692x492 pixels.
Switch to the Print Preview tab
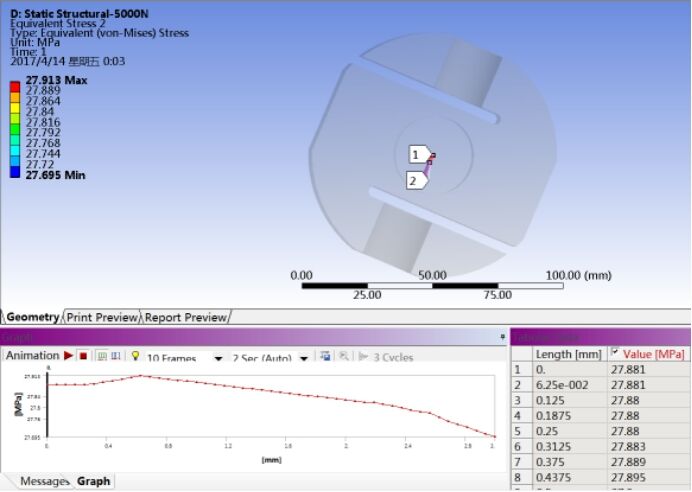[x=102, y=317]
